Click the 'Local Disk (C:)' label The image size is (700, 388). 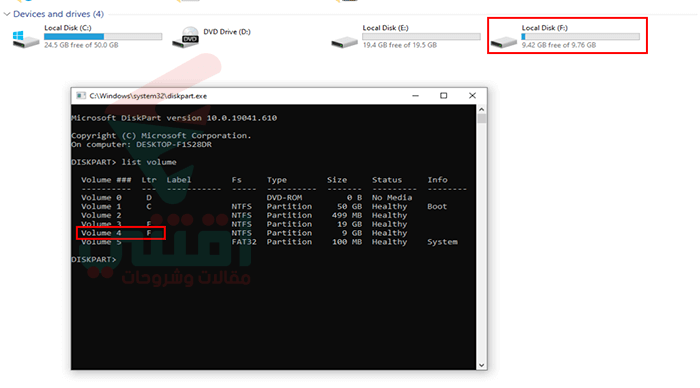[68, 28]
